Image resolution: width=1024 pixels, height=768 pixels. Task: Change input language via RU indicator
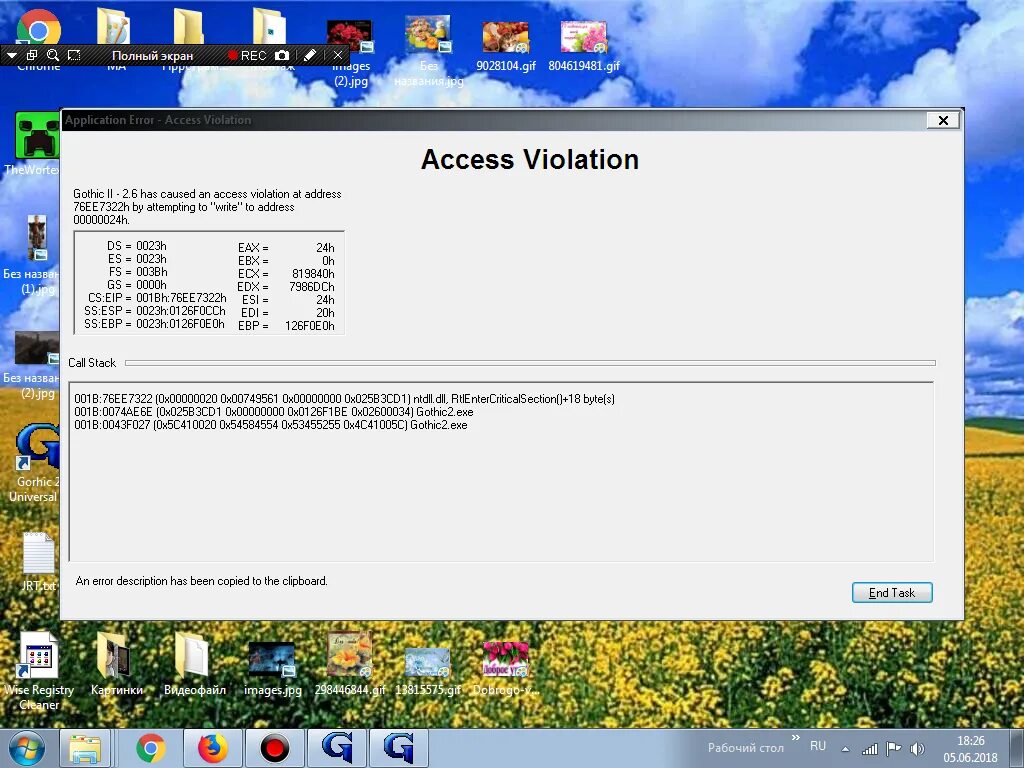click(818, 746)
